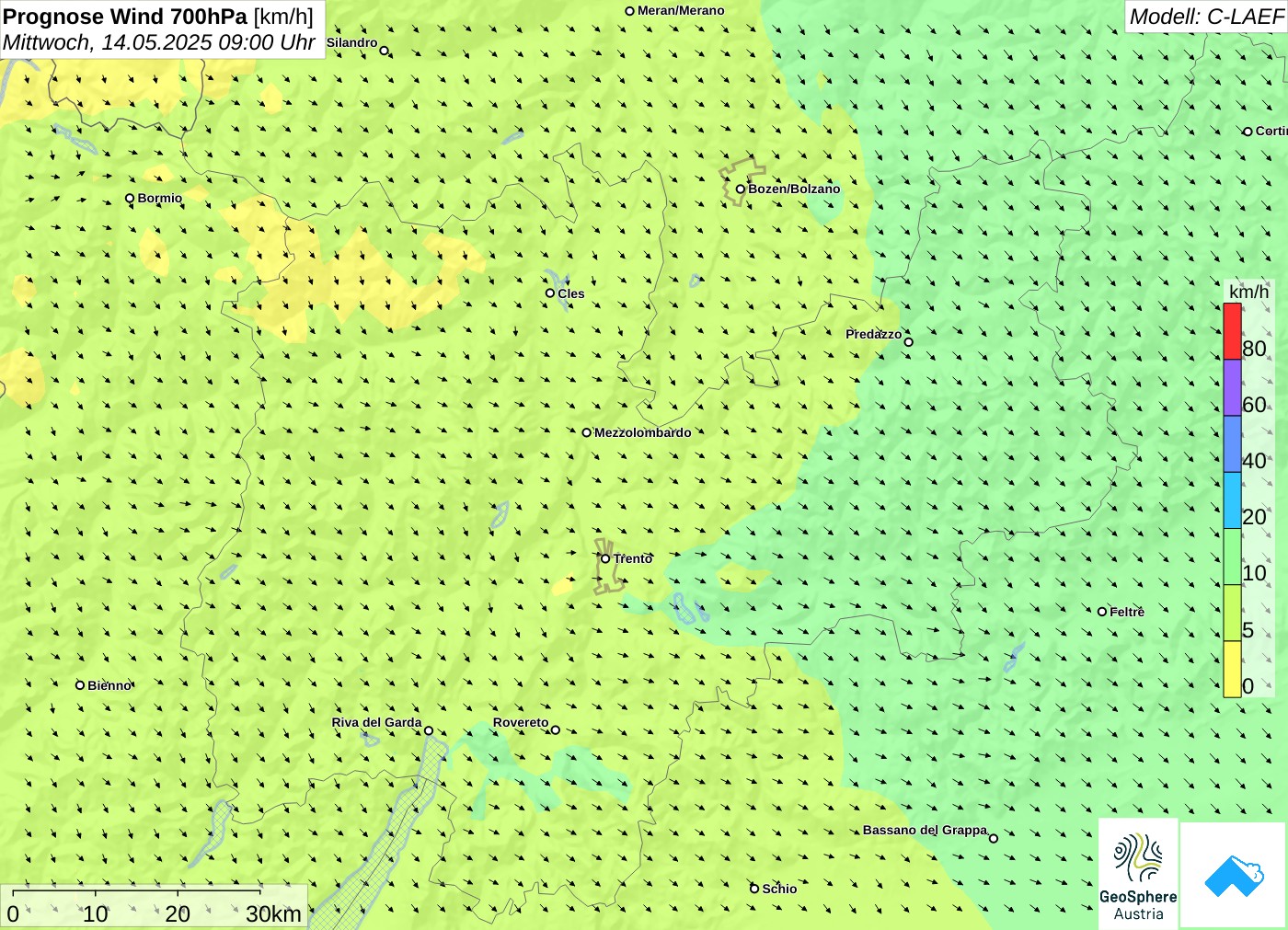
Task: Click the Prognose Wind 700hPa title
Action: point(125,17)
